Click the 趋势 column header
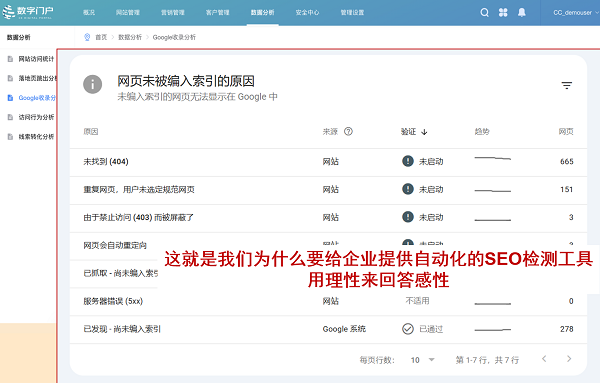Image resolution: width=600 pixels, height=383 pixels. tap(482, 132)
